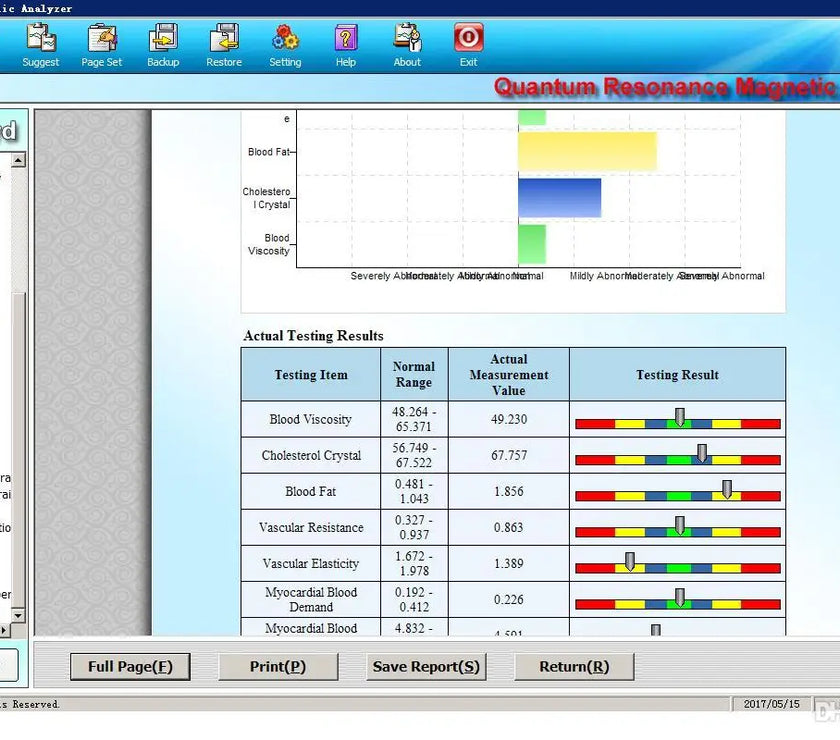Click the red Exit icon
This screenshot has width=840, height=740.
click(468, 45)
